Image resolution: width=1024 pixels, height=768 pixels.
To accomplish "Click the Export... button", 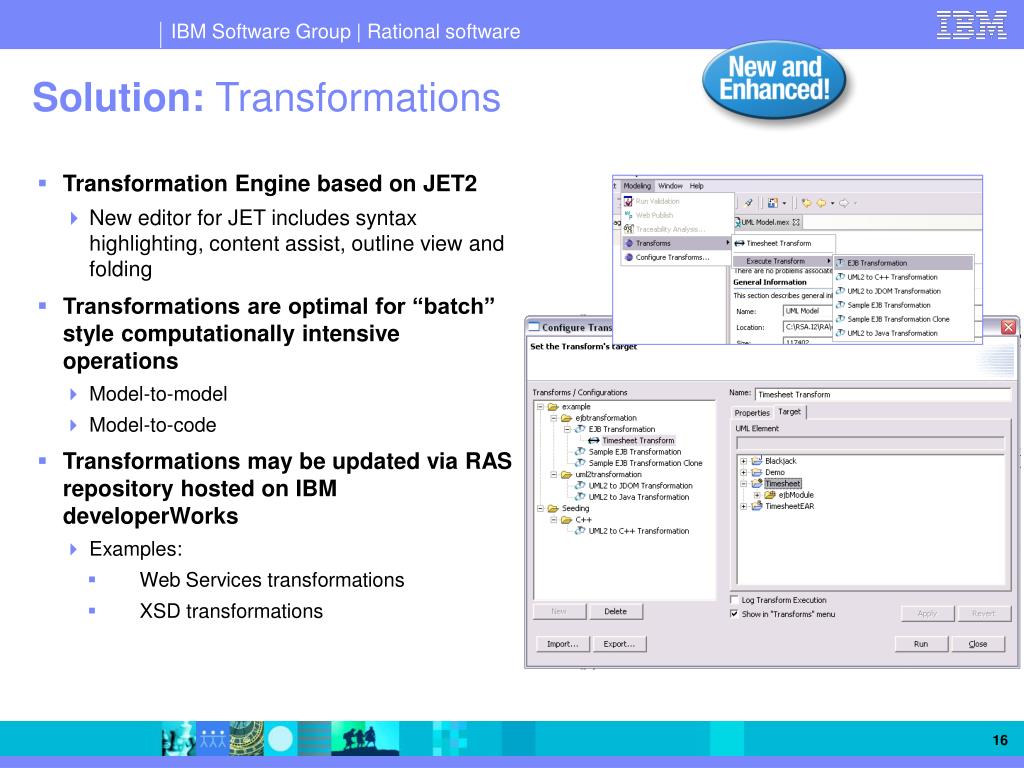I will tap(619, 644).
